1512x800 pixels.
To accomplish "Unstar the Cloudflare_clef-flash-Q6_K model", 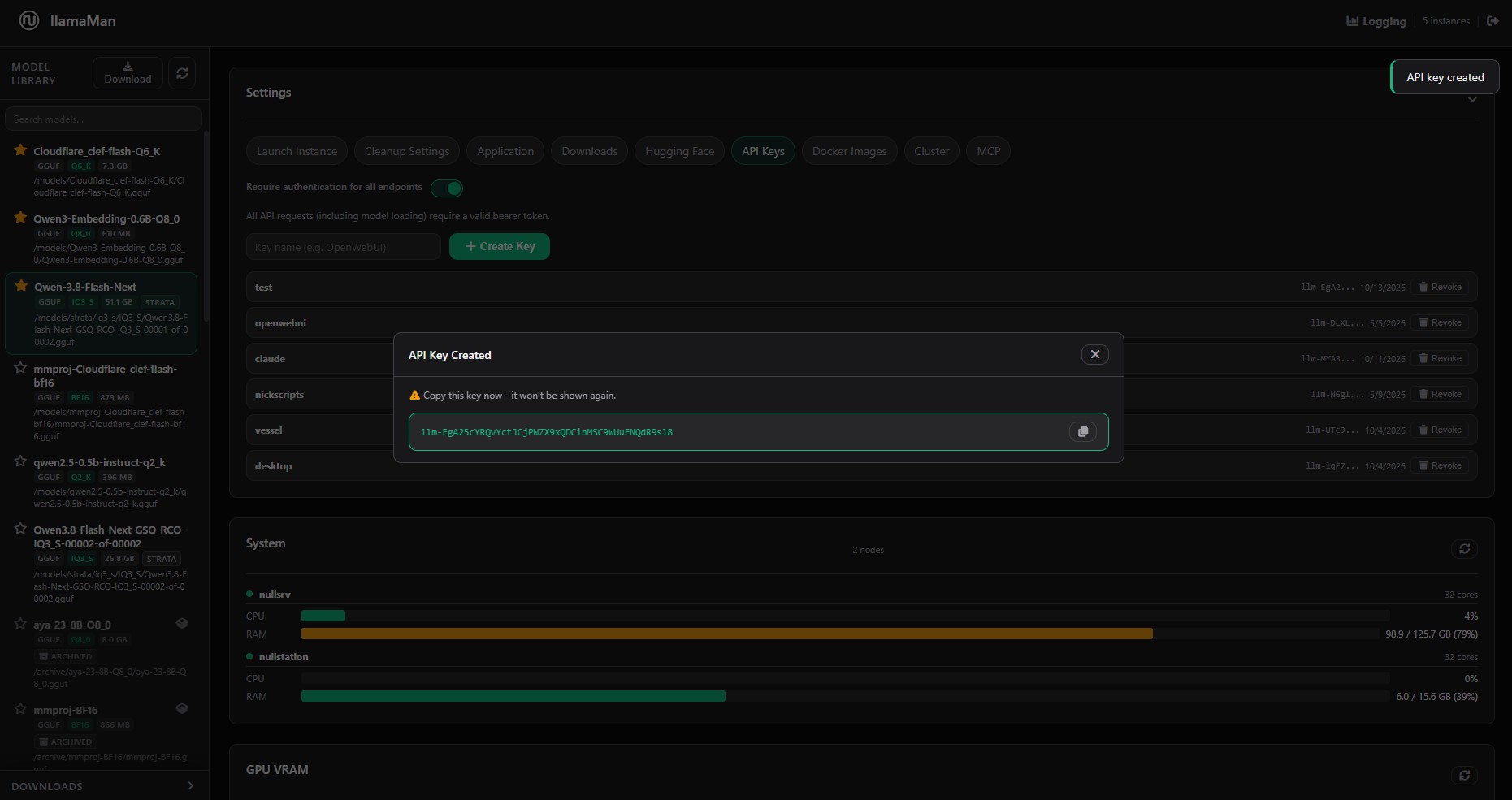I will [x=21, y=150].
